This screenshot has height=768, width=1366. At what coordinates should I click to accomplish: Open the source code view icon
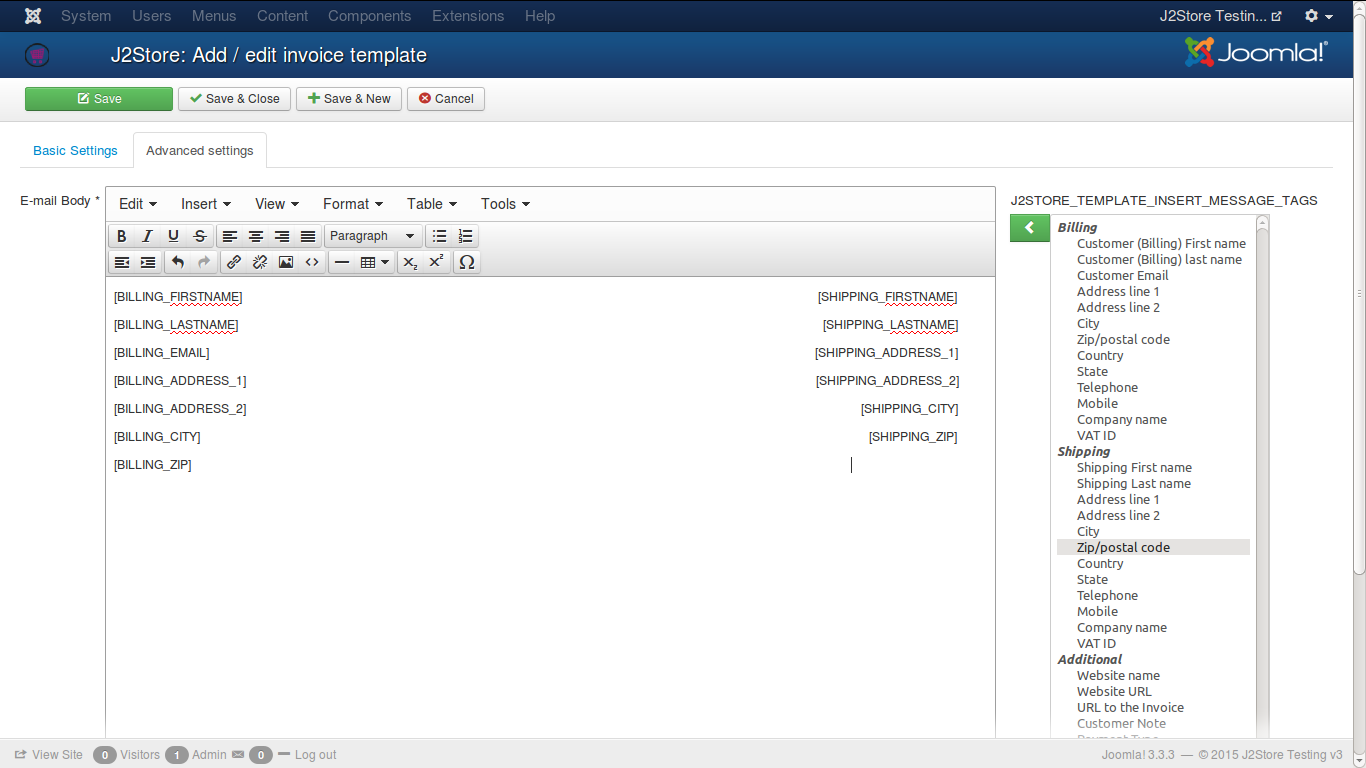pos(312,262)
